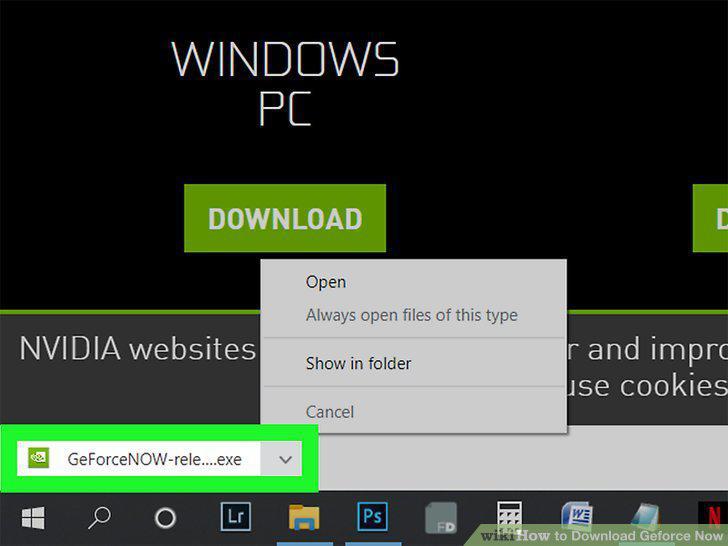Click the green DOWNLOAD button for Windows PC
This screenshot has width=728, height=546.
pos(285,218)
